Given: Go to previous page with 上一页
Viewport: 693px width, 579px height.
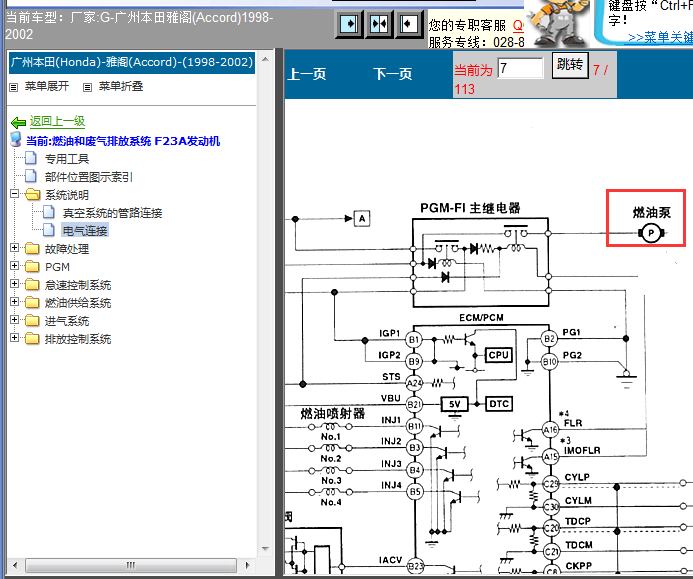Looking at the screenshot, I should pyautogui.click(x=307, y=74).
